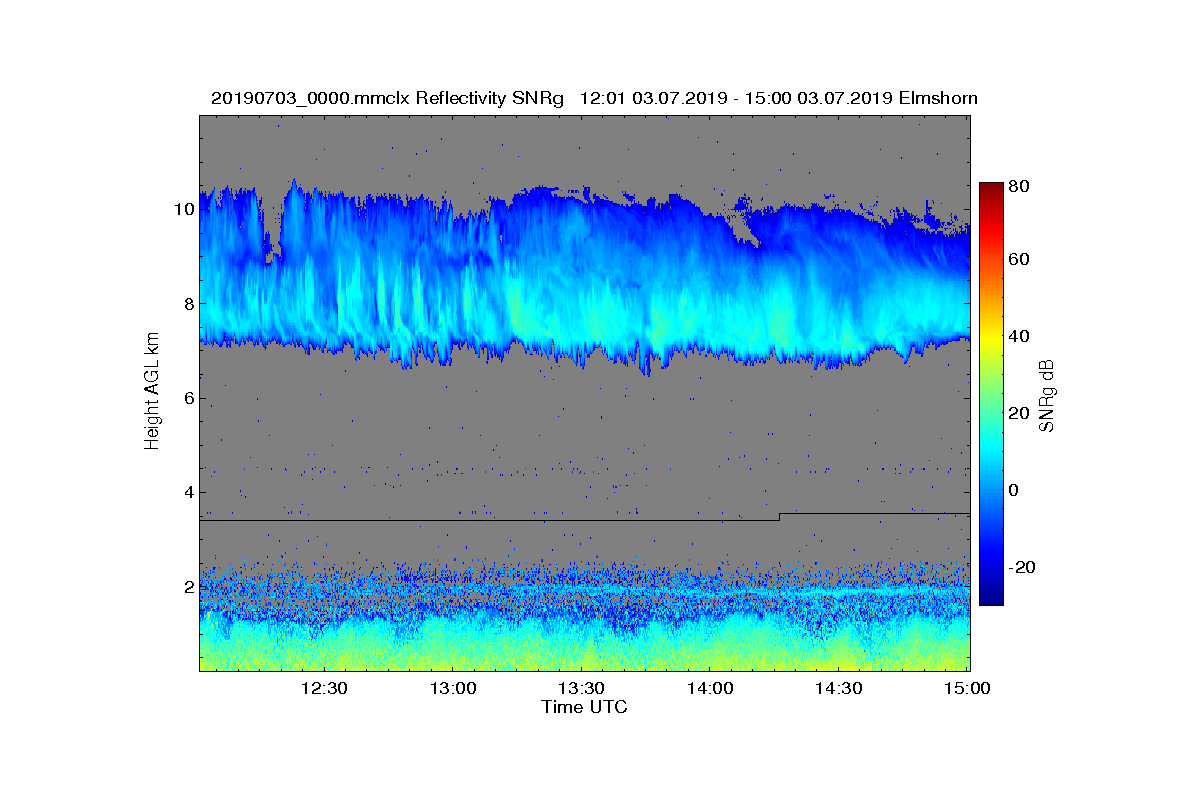Click the dark blue bottom of the colorbar
Image resolution: width=1200 pixels, height=800 pixels.
990,597
